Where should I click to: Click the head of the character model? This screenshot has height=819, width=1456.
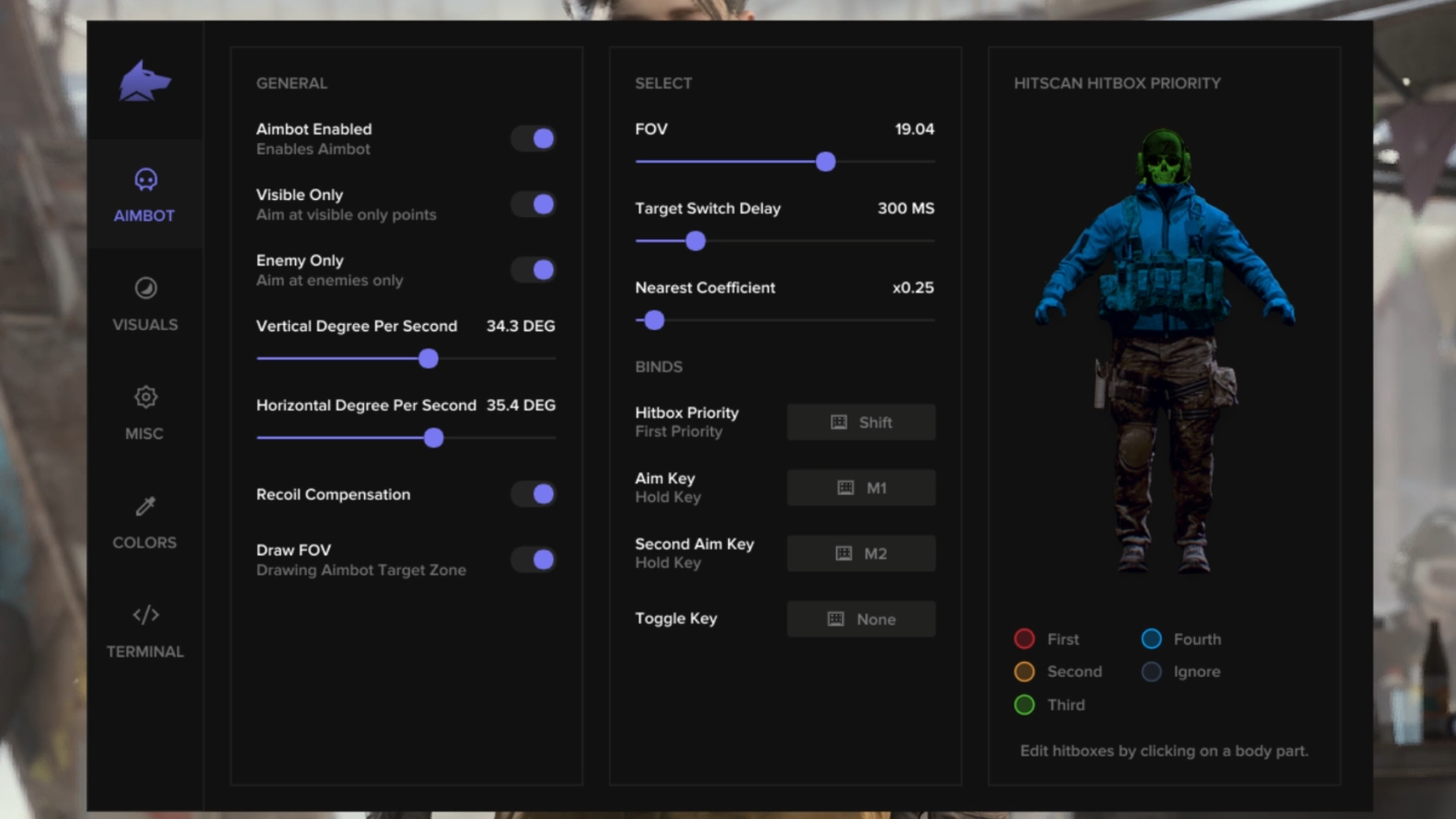tap(1164, 158)
